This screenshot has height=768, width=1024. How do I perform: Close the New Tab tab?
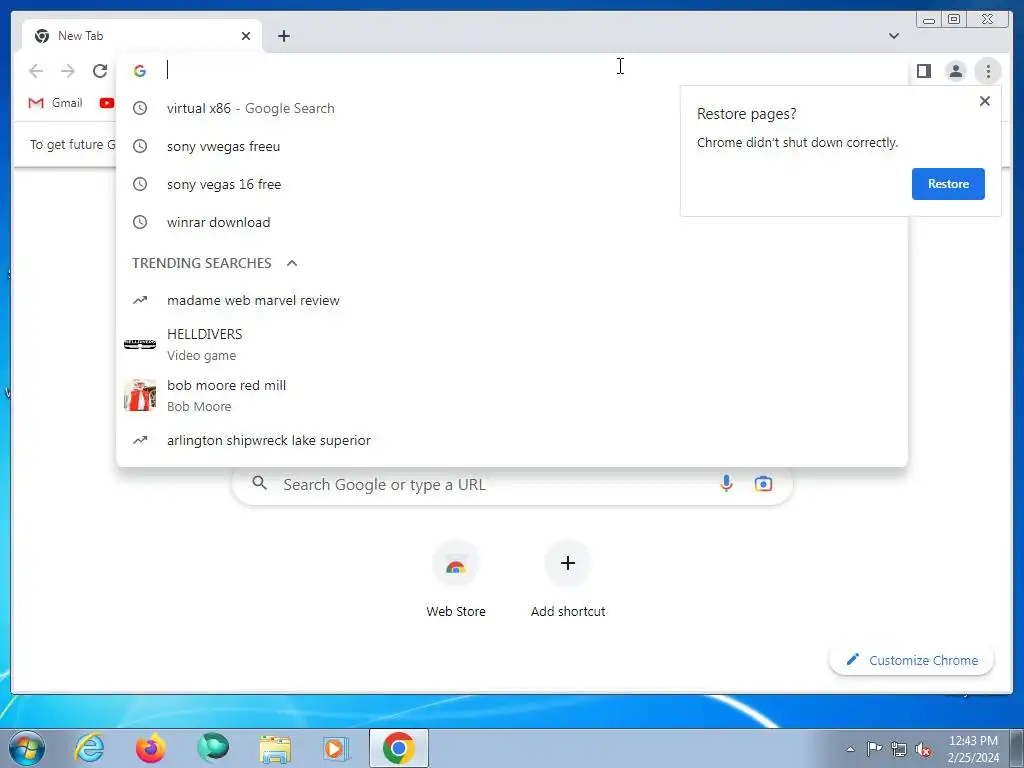[246, 36]
